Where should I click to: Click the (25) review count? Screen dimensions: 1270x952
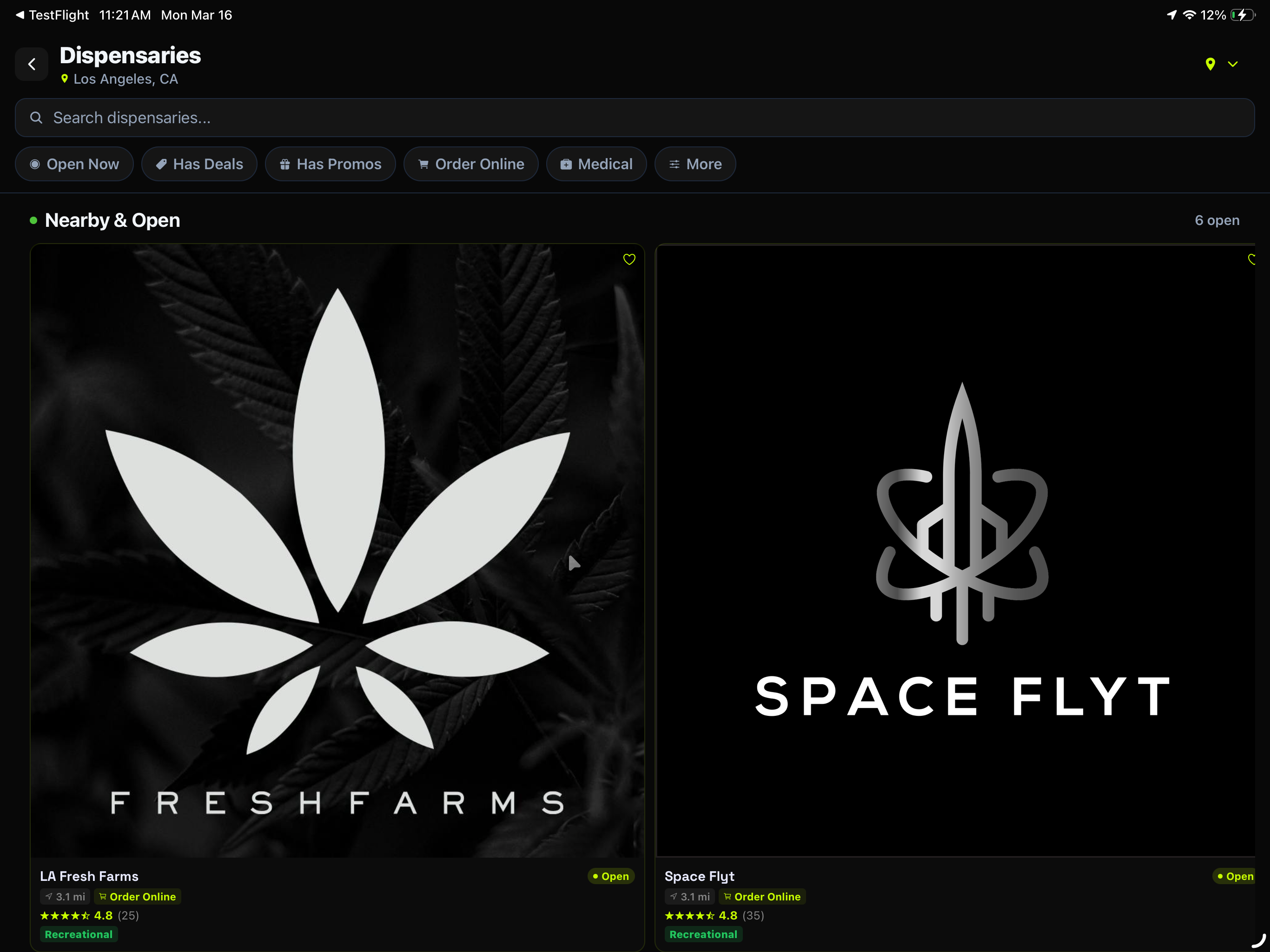[129, 916]
